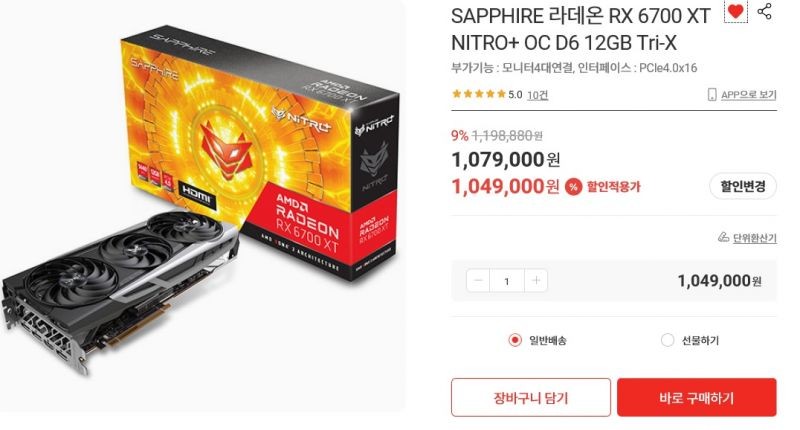Viewport: 800px width, 430px height.
Task: Add item with 장바구니 담기 button
Action: [x=531, y=397]
